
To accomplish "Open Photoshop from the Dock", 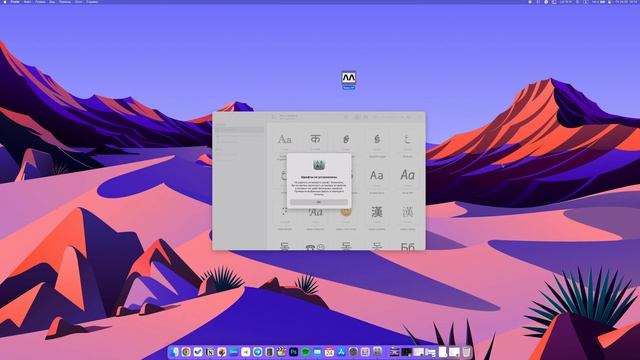I will coord(293,352).
